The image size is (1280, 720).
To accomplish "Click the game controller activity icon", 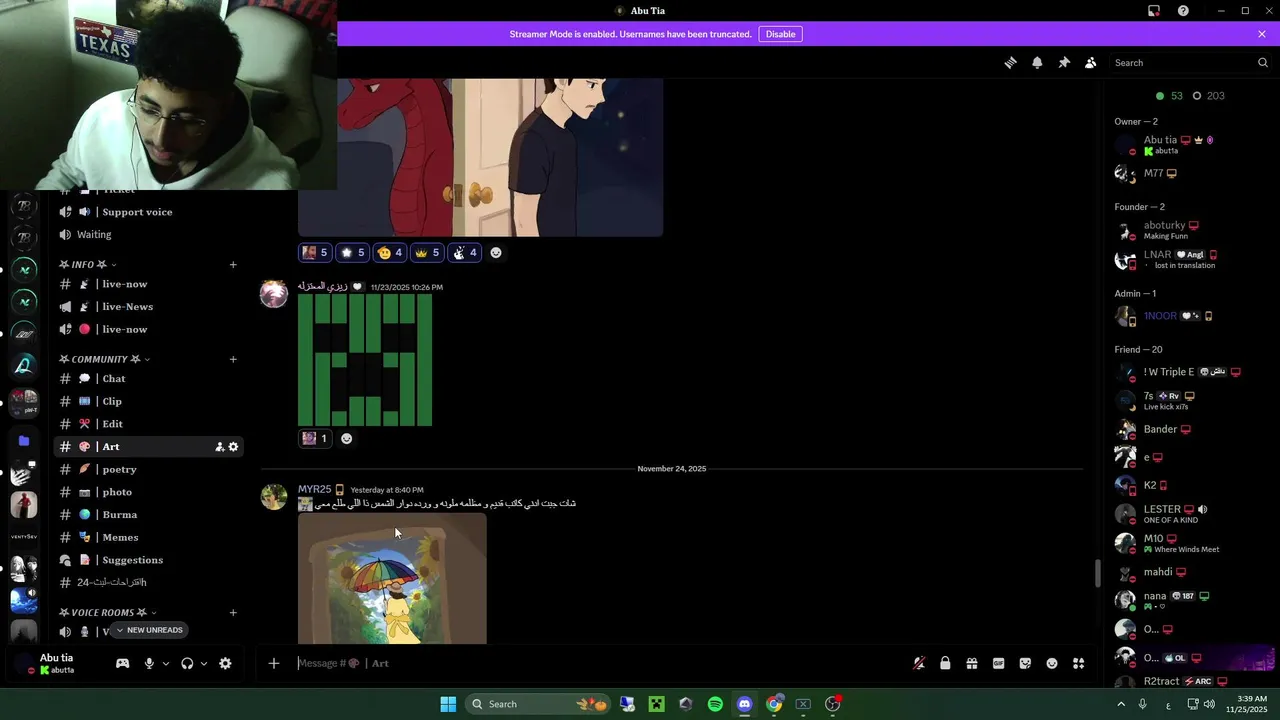I will 122,663.
